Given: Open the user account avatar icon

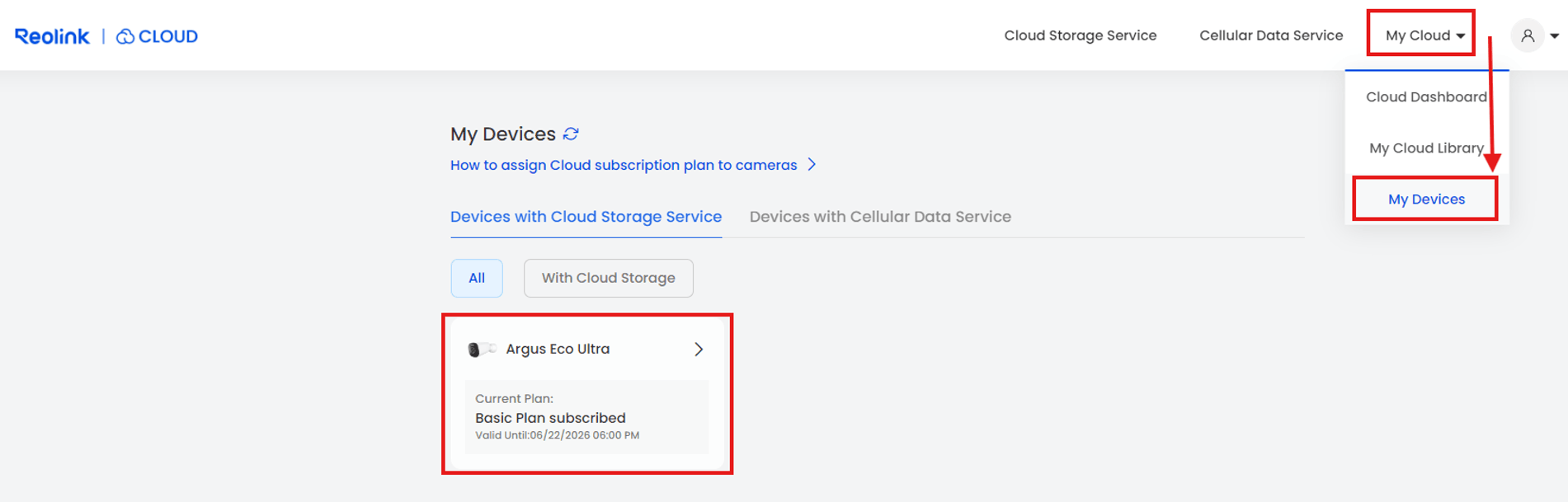Looking at the screenshot, I should [x=1528, y=35].
